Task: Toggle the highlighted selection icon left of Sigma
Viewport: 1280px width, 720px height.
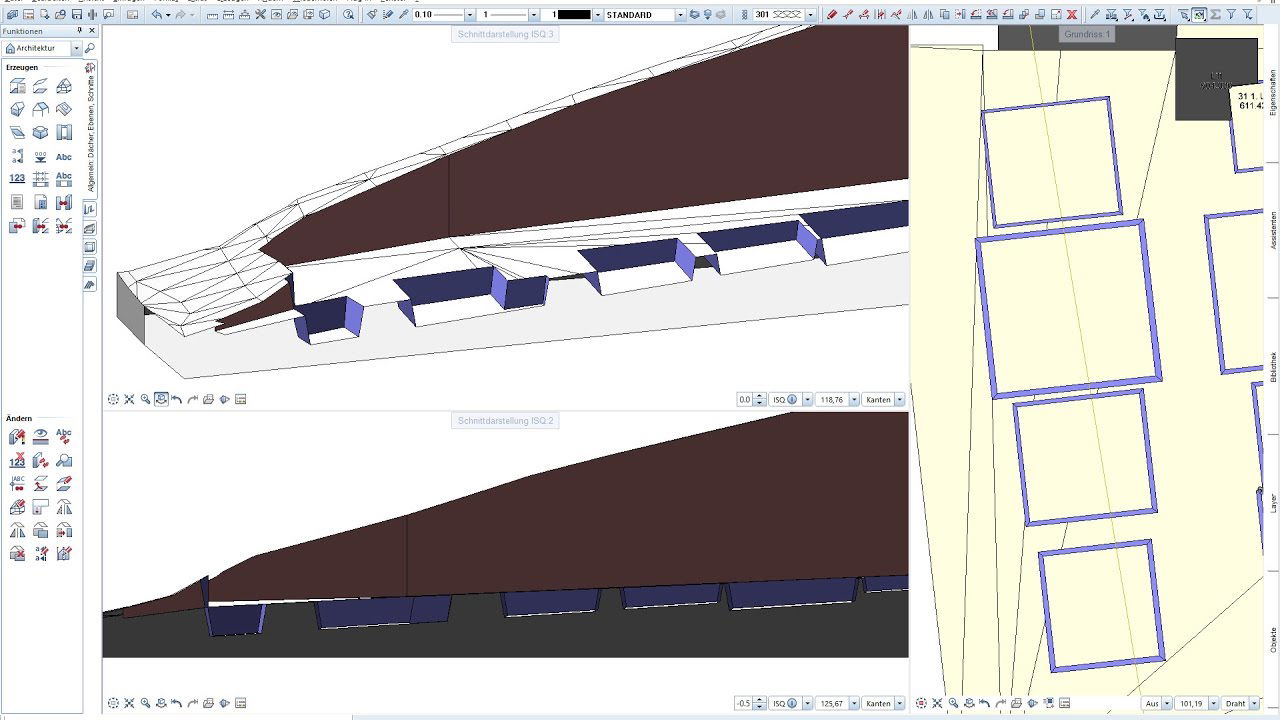Action: coord(1199,15)
